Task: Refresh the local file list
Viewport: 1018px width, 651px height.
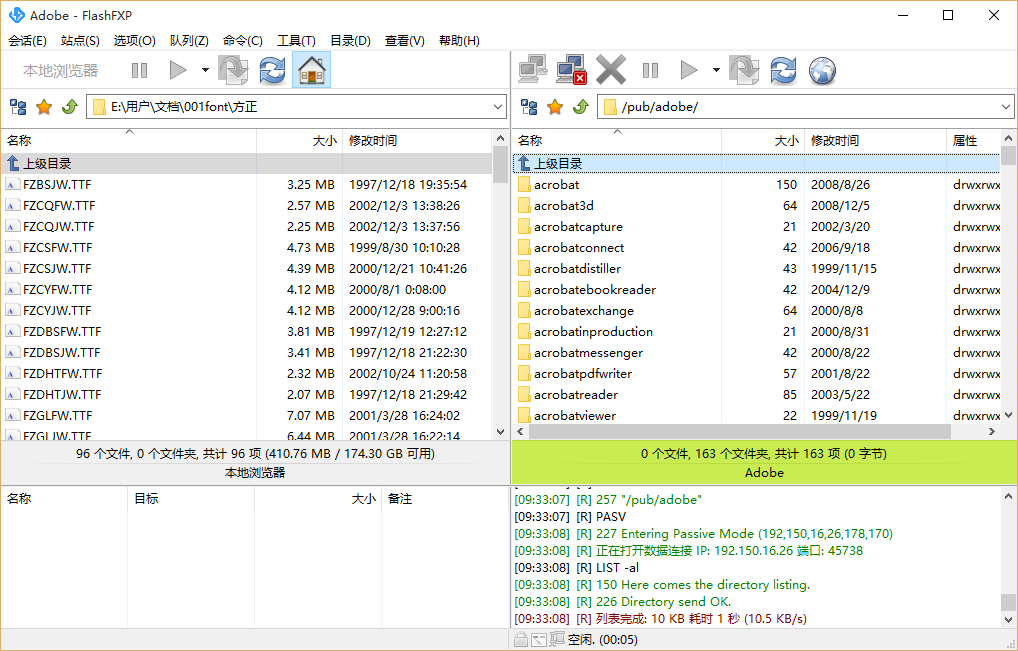Action: coord(272,70)
